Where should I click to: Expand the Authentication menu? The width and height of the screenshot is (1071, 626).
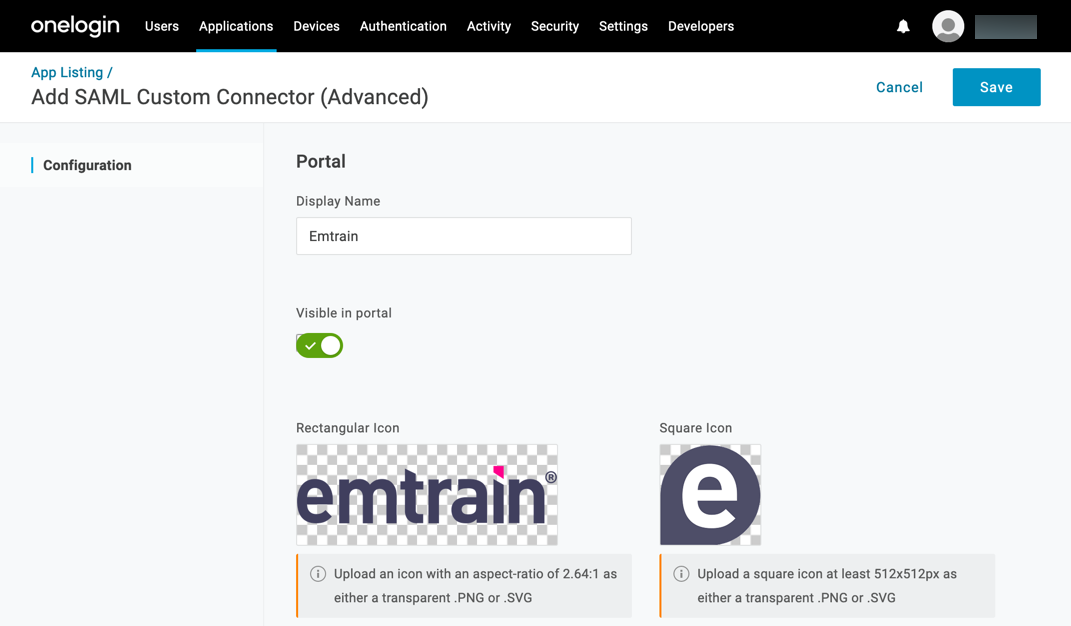403,27
